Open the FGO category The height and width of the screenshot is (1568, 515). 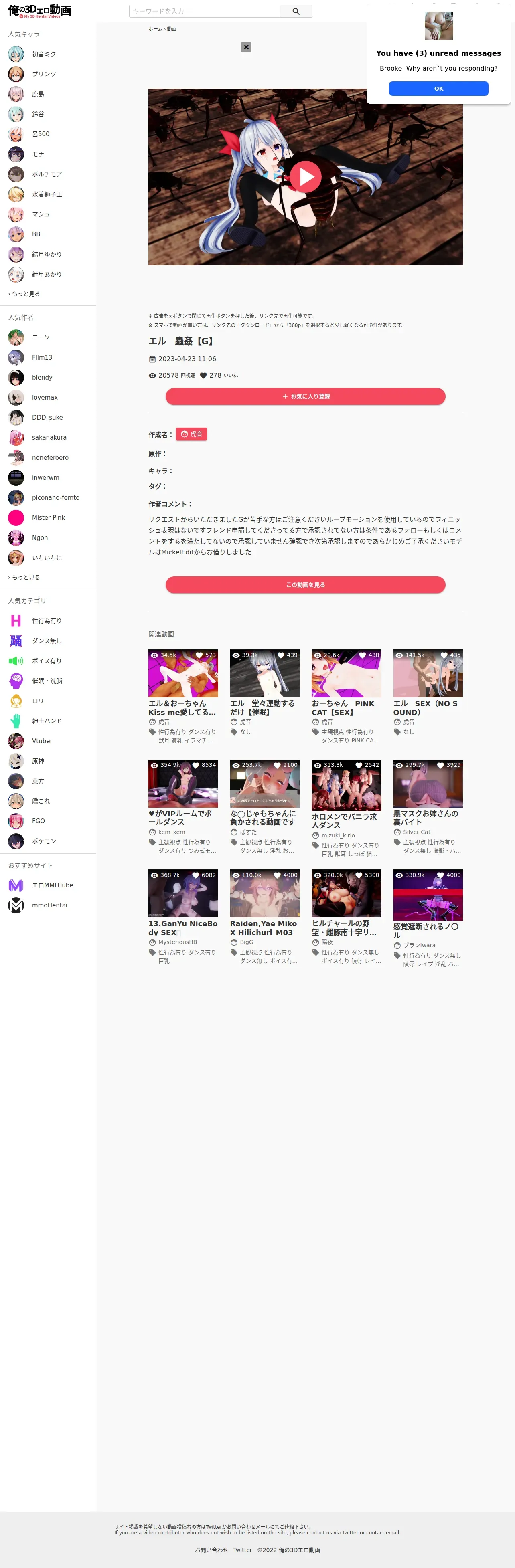coord(38,822)
